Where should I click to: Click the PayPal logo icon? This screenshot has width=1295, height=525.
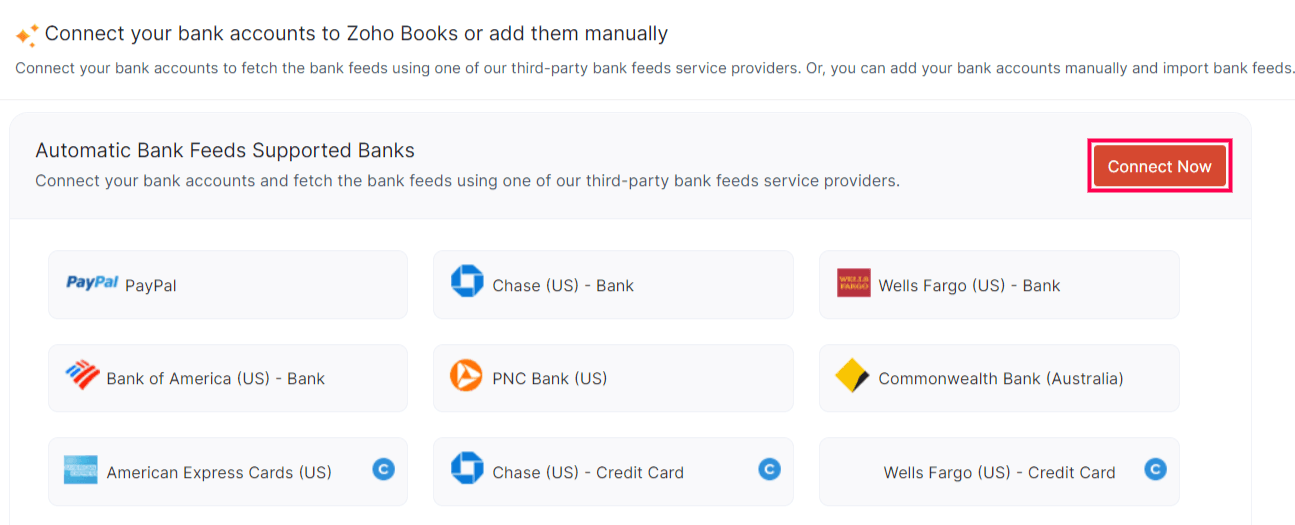(92, 283)
